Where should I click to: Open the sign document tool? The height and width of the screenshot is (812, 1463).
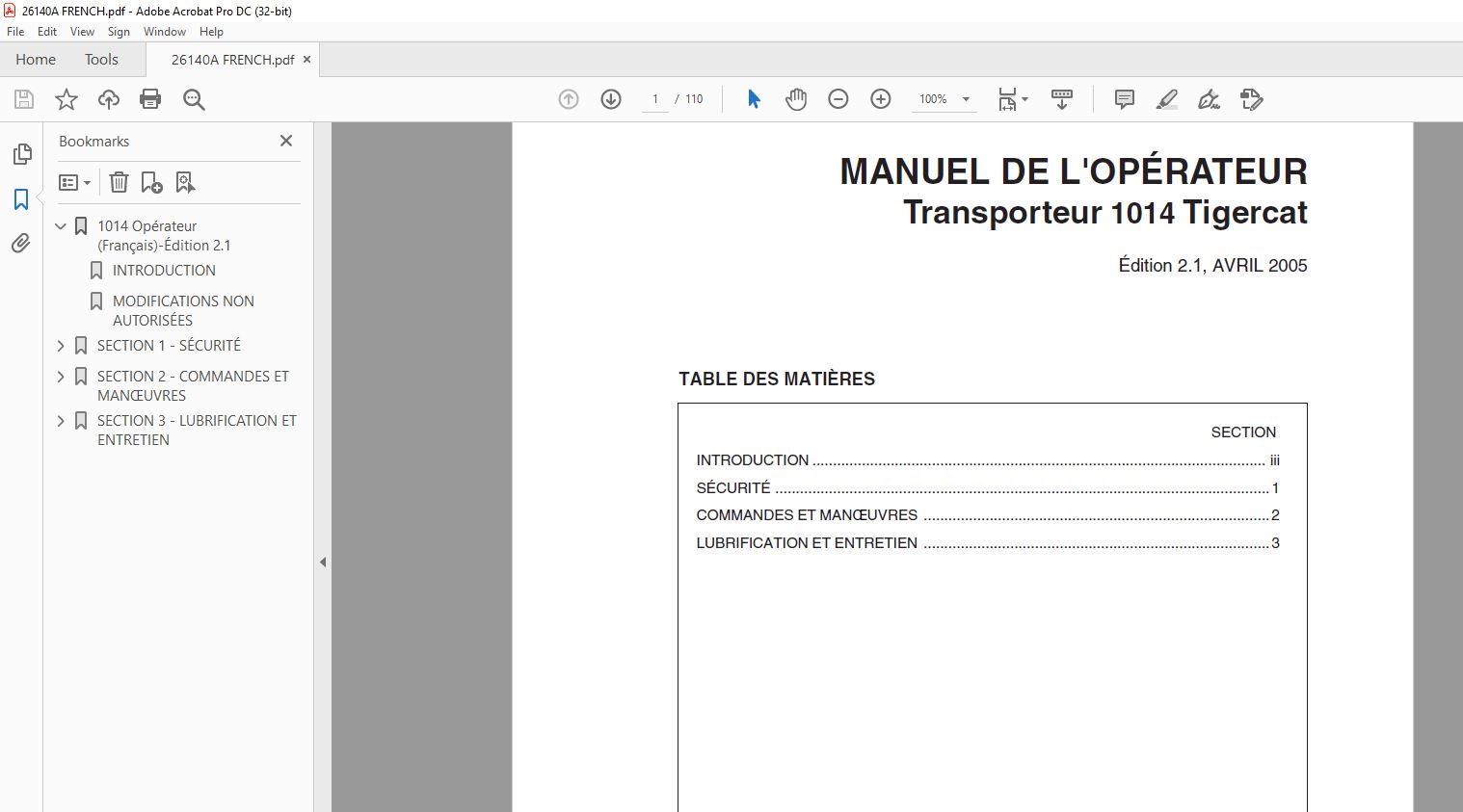pyautogui.click(x=1209, y=99)
